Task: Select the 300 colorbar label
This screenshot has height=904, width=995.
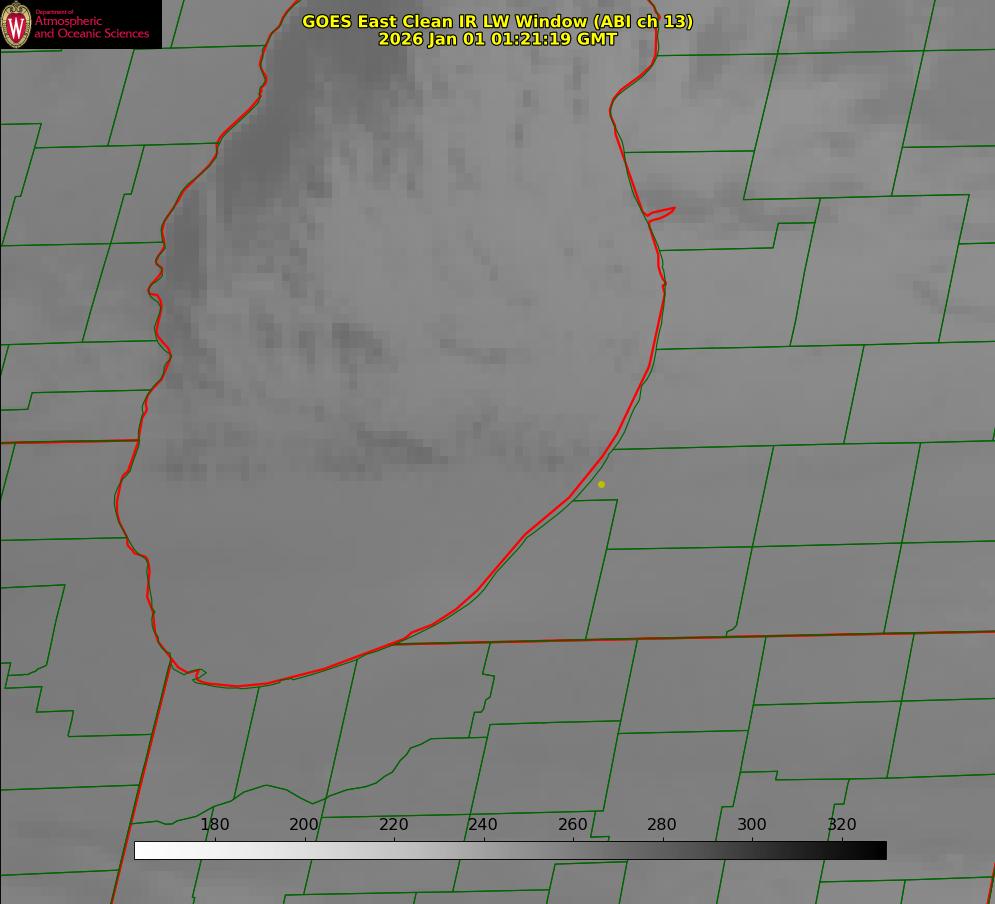Action: point(752,824)
